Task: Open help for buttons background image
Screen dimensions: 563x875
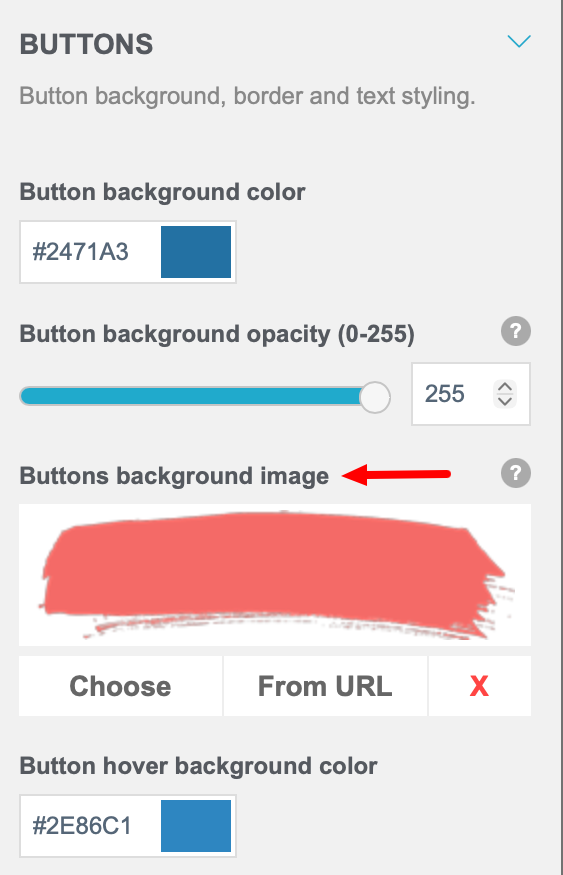Action: [x=516, y=474]
